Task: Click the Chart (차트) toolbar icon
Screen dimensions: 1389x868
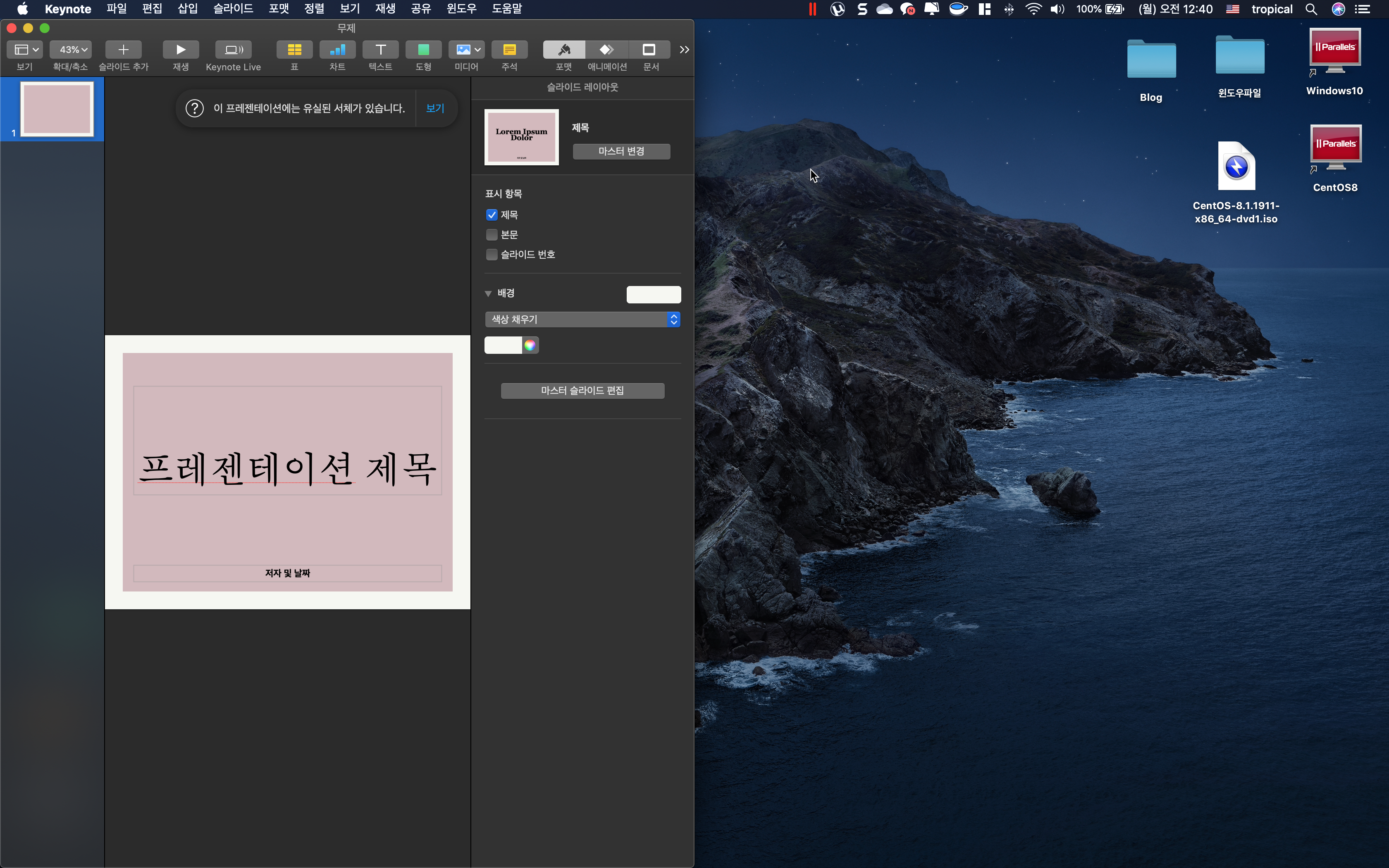Action: (337, 50)
